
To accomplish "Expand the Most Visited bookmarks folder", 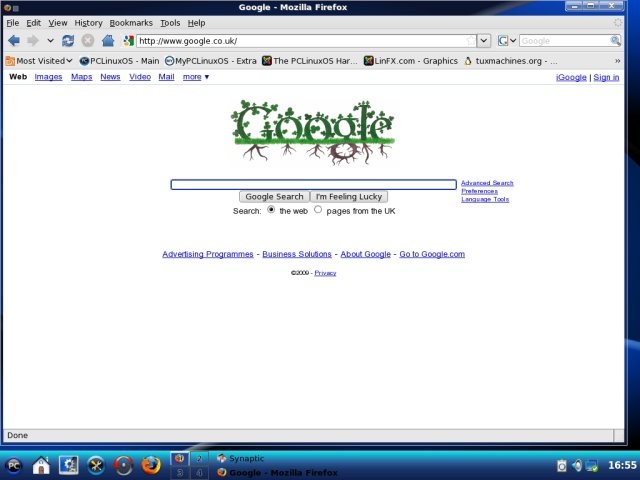I will pos(39,61).
